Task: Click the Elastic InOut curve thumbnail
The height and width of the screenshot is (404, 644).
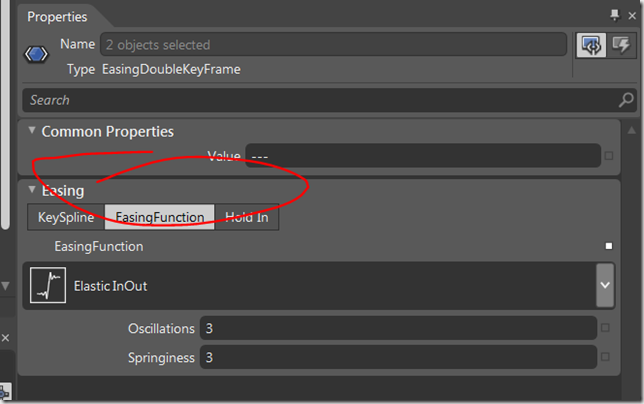Action: [48, 285]
